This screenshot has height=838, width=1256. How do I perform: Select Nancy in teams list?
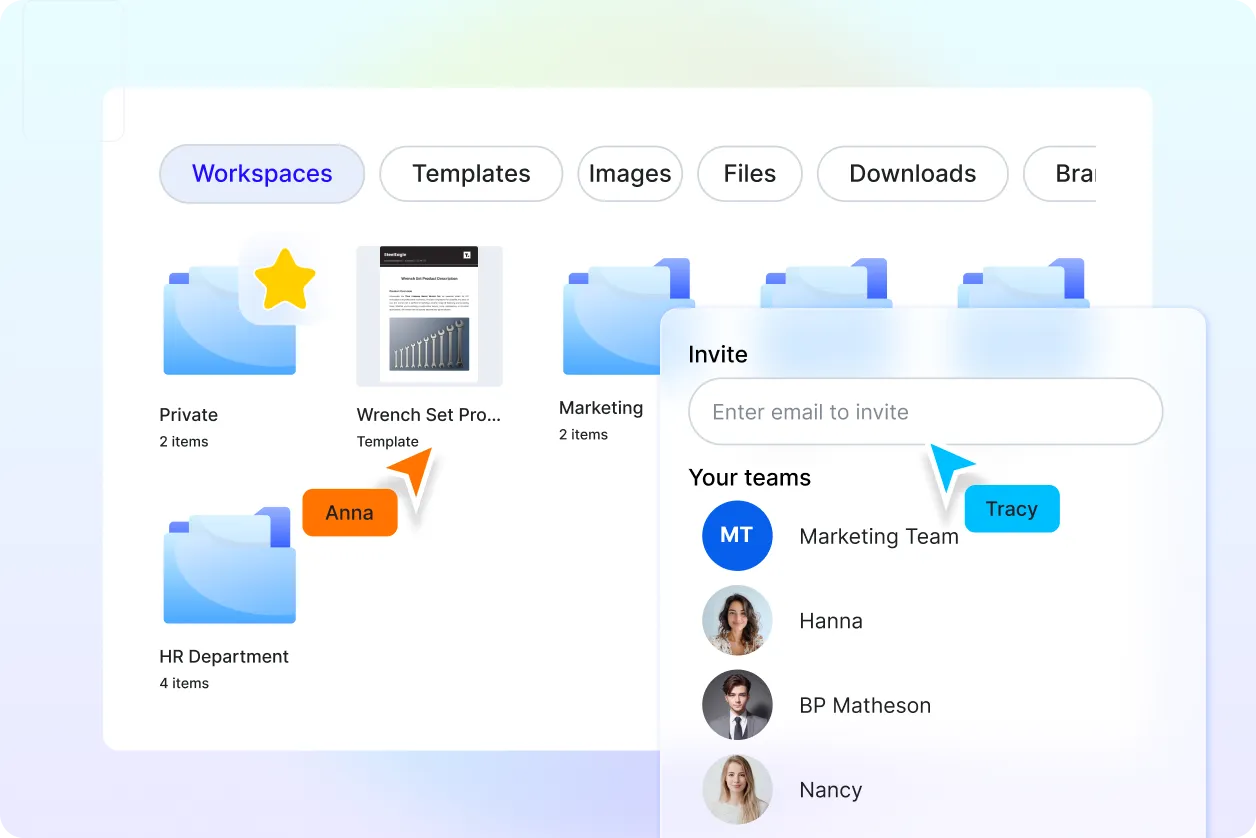[x=830, y=790]
